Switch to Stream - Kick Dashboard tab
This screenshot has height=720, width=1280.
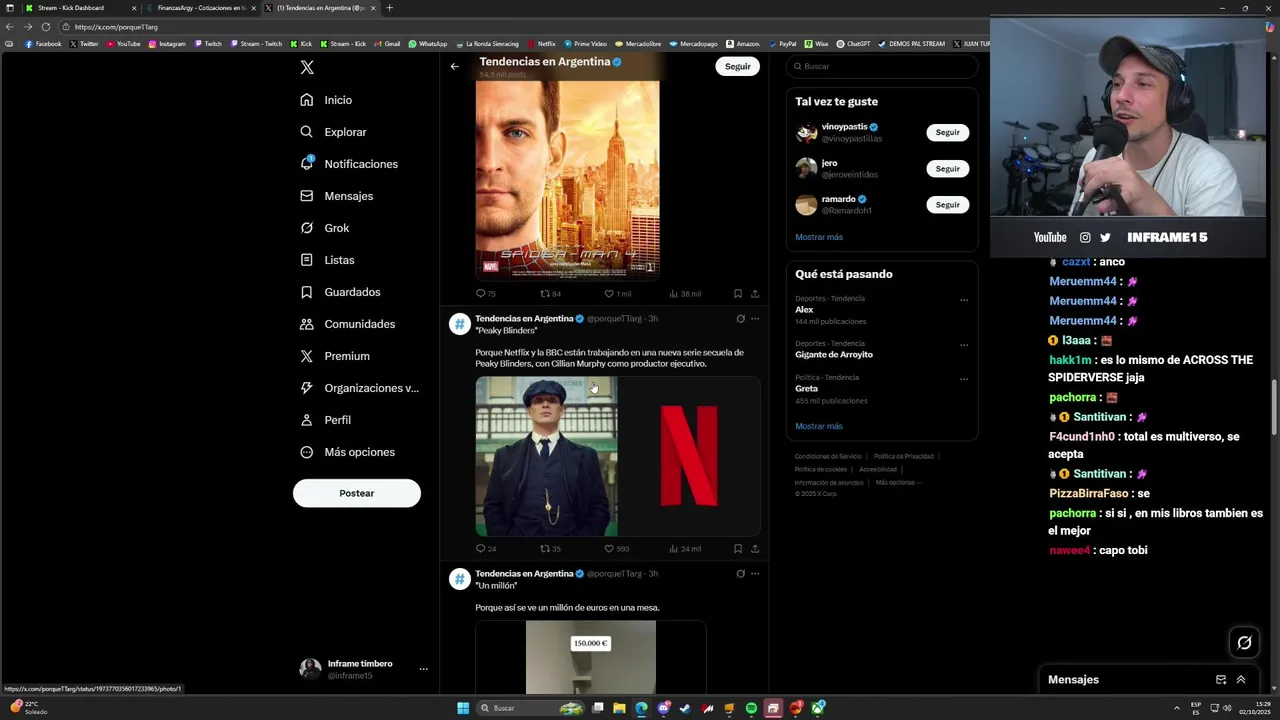click(80, 8)
